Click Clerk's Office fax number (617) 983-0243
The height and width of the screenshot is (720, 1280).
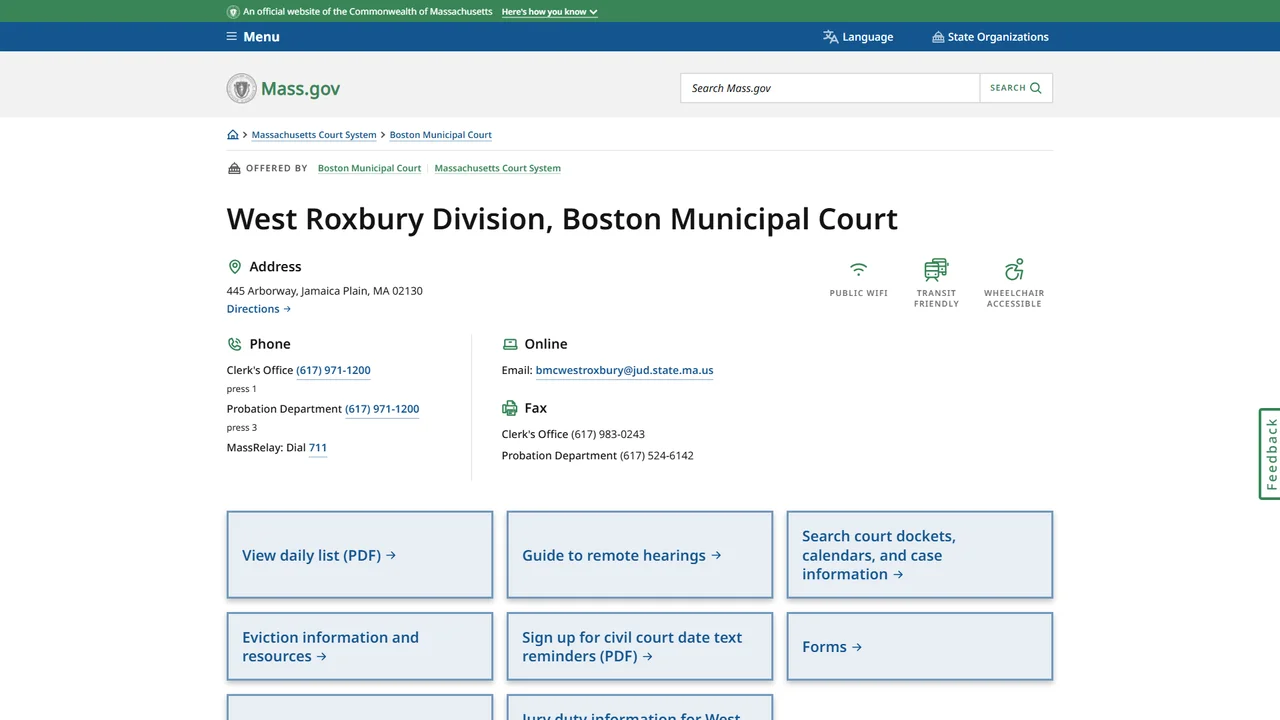point(608,434)
